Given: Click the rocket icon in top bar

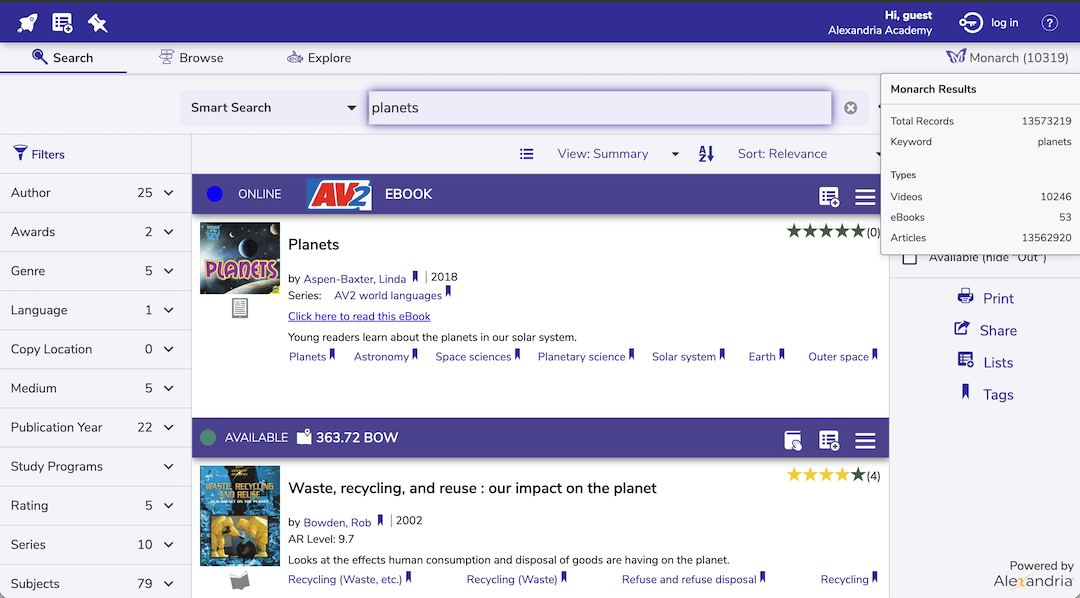Looking at the screenshot, I should point(28,22).
